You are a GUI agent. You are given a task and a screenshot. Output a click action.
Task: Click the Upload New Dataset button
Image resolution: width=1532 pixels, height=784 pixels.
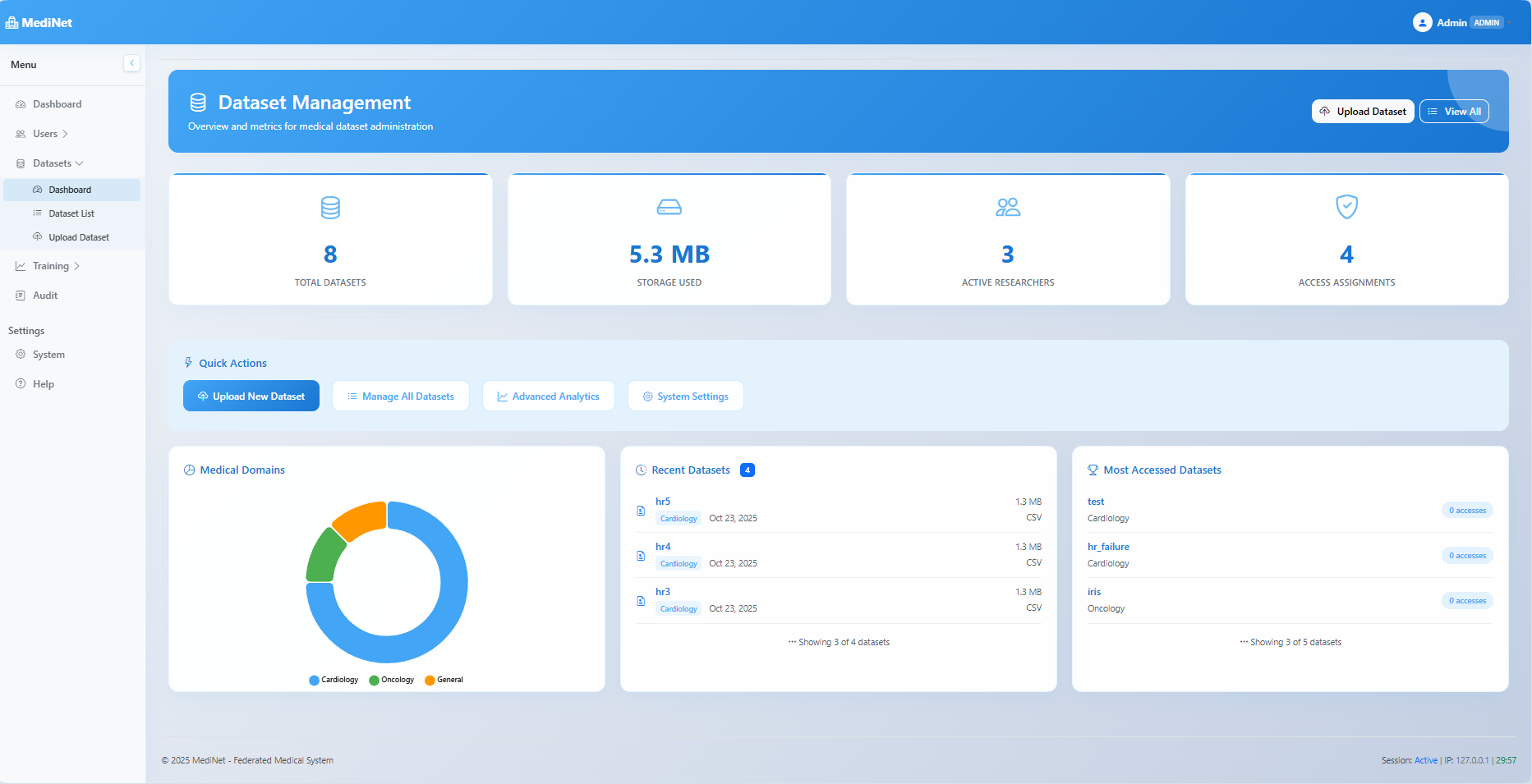(251, 396)
